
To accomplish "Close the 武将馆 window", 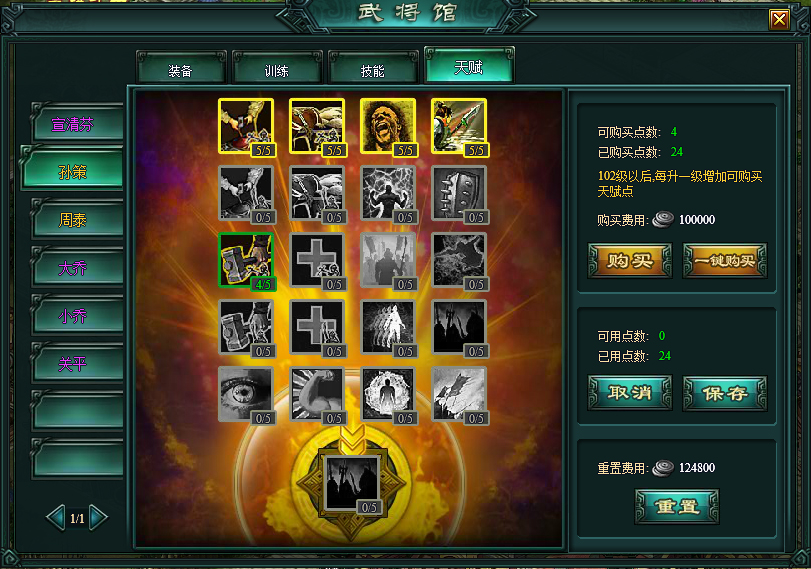I will 779,20.
